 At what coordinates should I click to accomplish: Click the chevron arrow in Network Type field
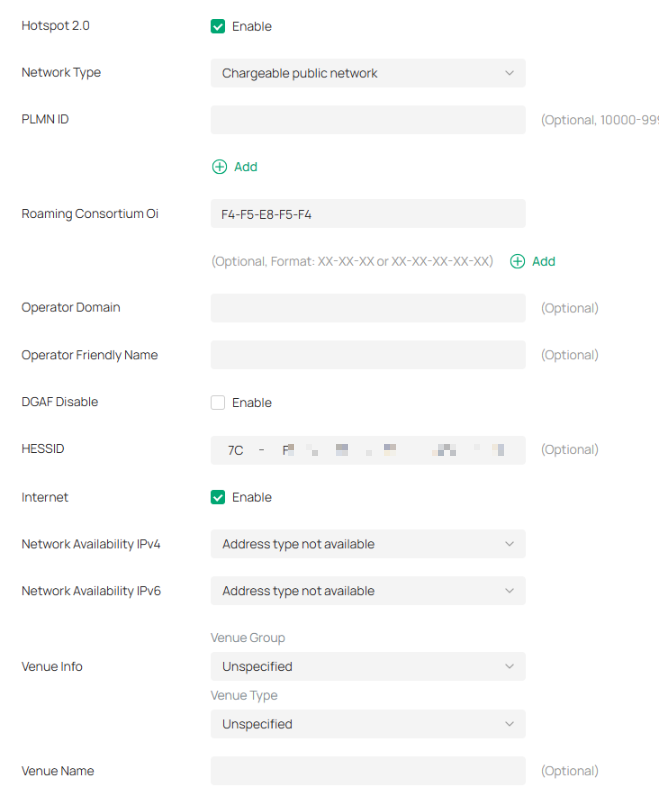tap(509, 73)
